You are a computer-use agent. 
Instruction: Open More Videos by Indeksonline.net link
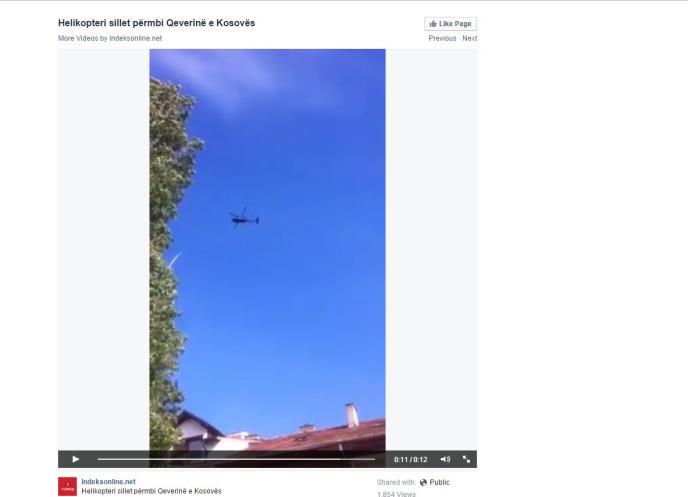point(110,38)
